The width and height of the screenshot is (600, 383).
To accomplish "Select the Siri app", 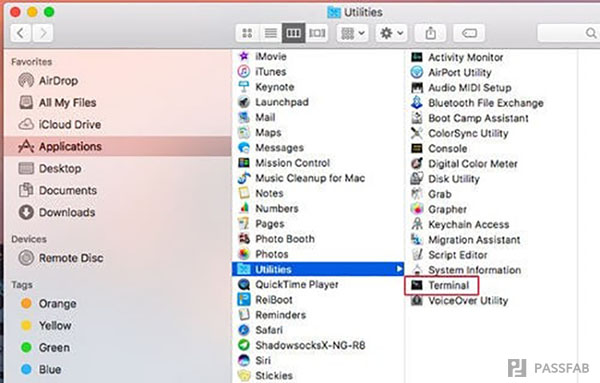I will click(254, 360).
